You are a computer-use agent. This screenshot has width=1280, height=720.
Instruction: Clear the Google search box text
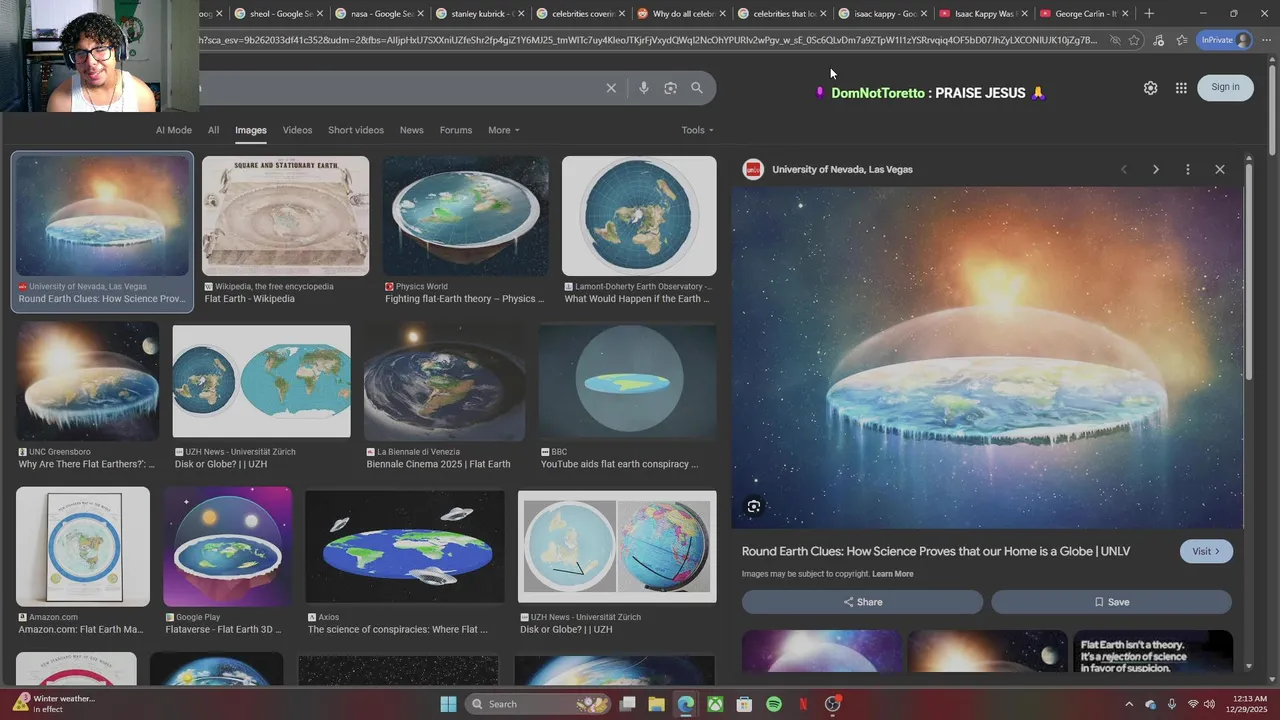click(x=611, y=88)
